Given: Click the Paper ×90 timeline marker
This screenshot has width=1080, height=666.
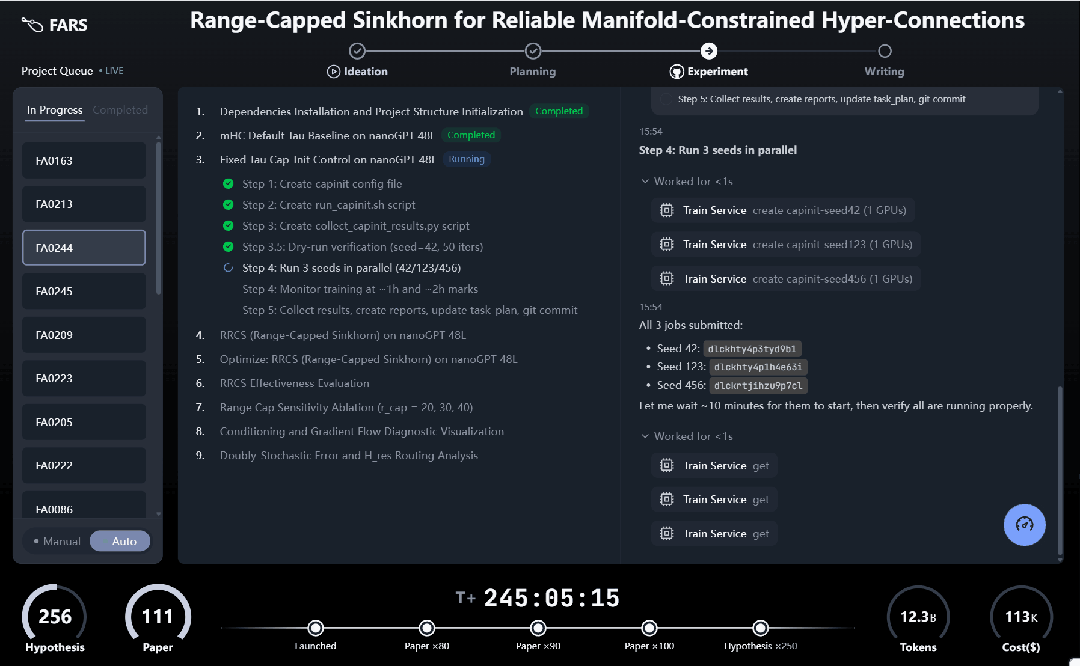Looking at the screenshot, I should point(538,628).
